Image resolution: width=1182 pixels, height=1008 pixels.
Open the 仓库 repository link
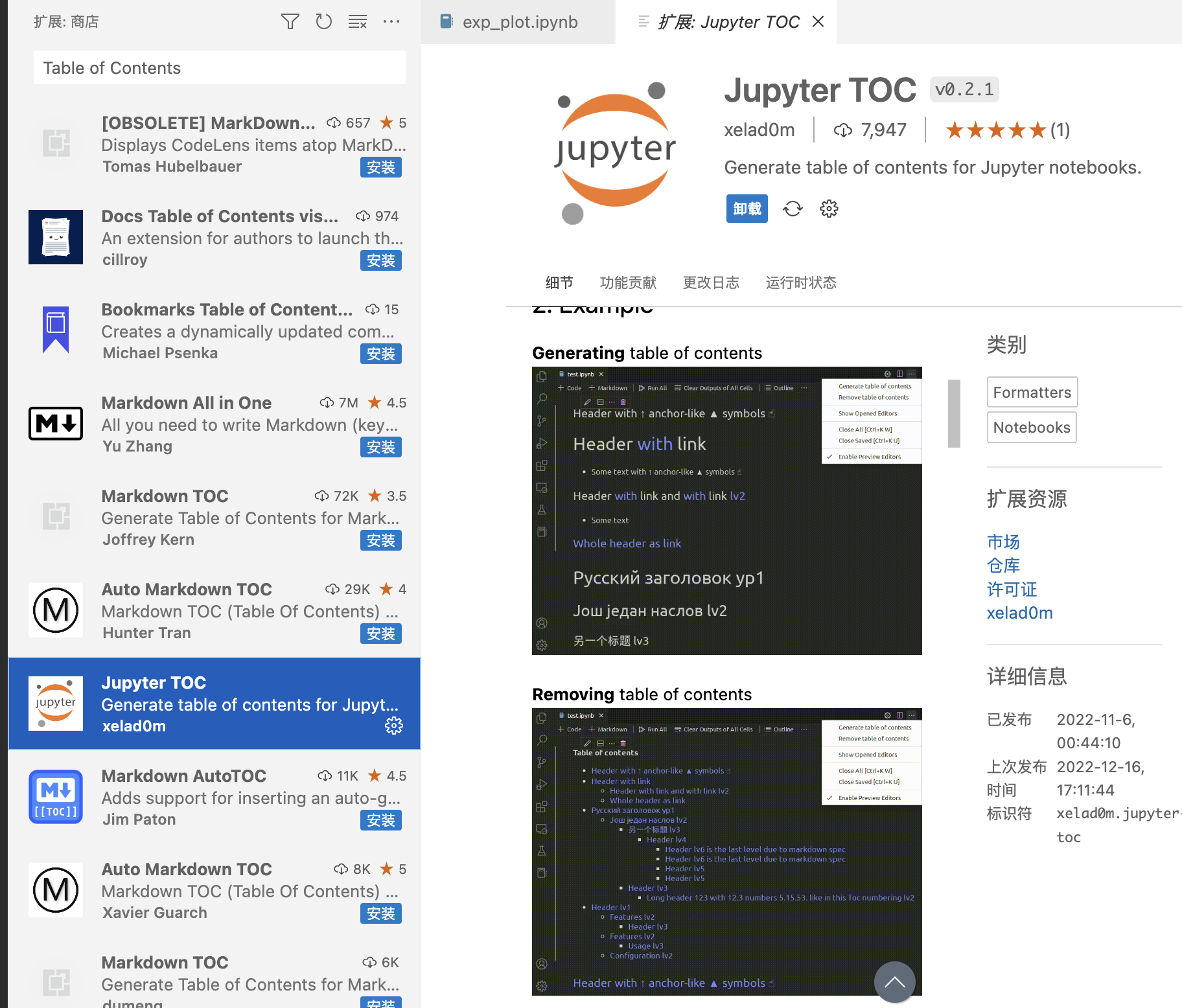1003,566
